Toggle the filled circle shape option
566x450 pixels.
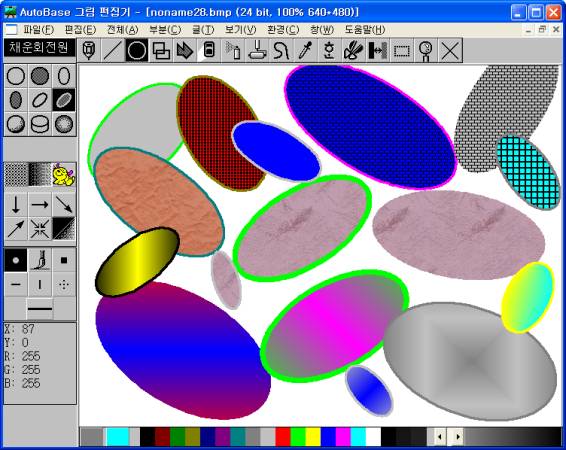click(x=40, y=76)
